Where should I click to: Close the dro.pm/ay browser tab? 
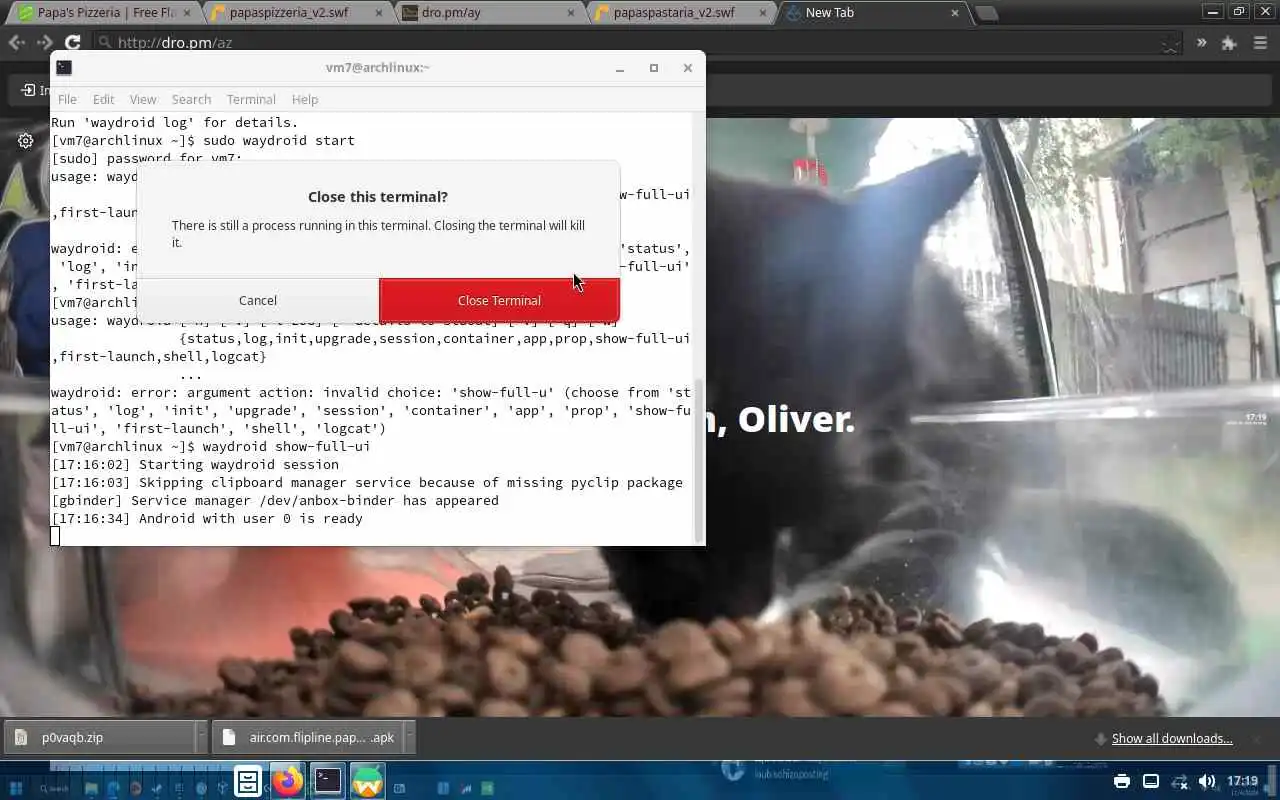(x=570, y=13)
